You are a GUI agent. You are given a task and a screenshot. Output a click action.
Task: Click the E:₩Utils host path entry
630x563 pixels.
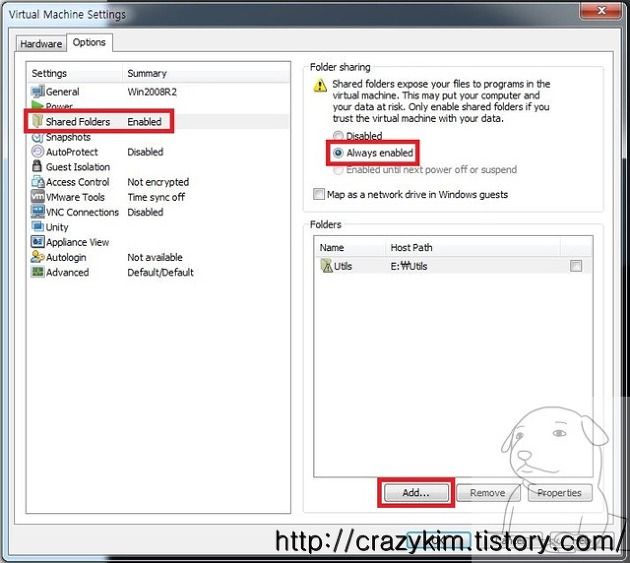(x=409, y=266)
